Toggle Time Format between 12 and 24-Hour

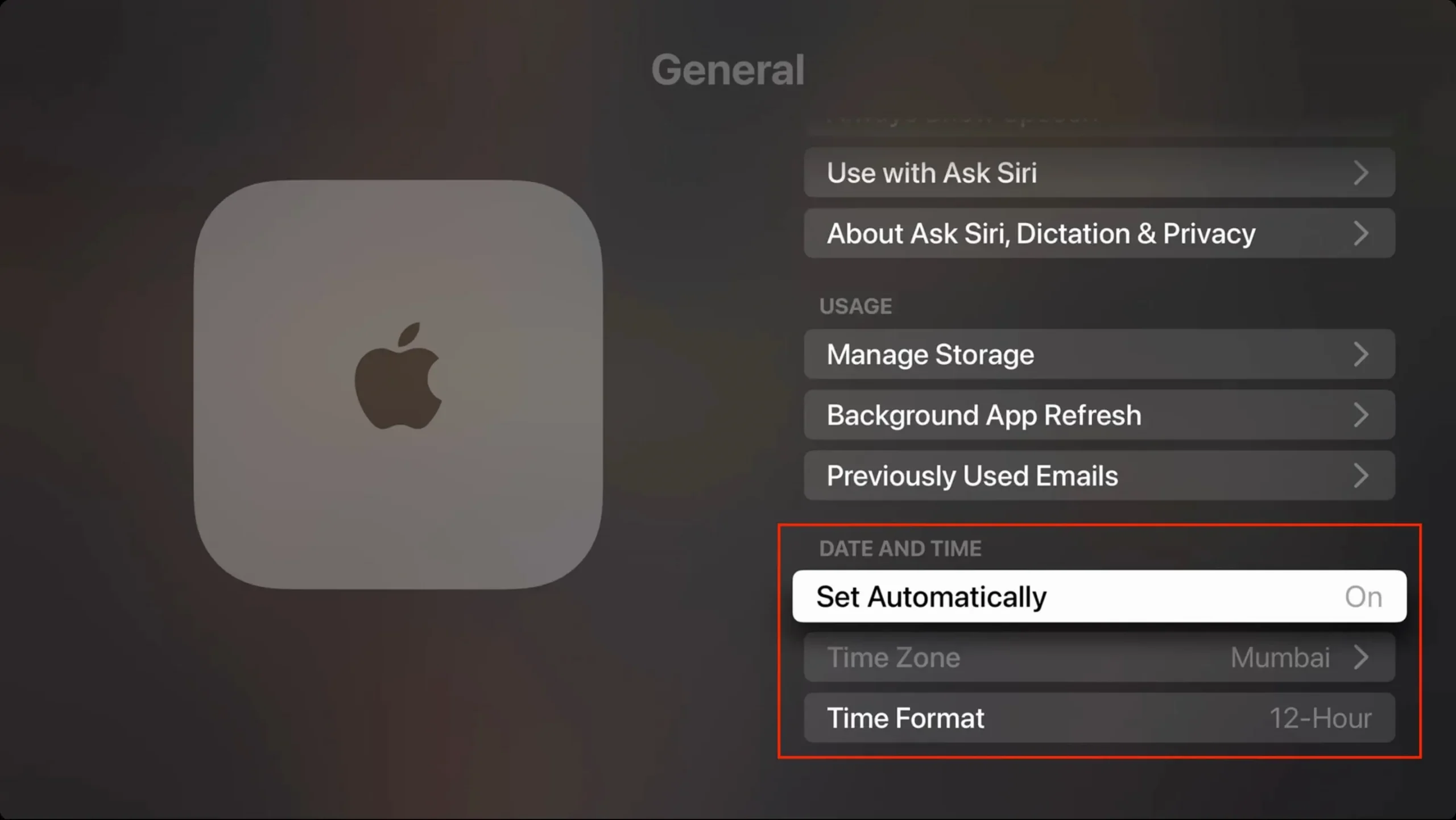[1099, 717]
